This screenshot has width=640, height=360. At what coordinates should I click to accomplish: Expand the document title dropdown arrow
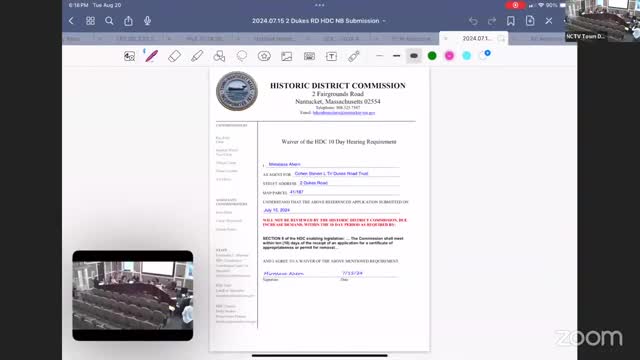pyautogui.click(x=384, y=21)
